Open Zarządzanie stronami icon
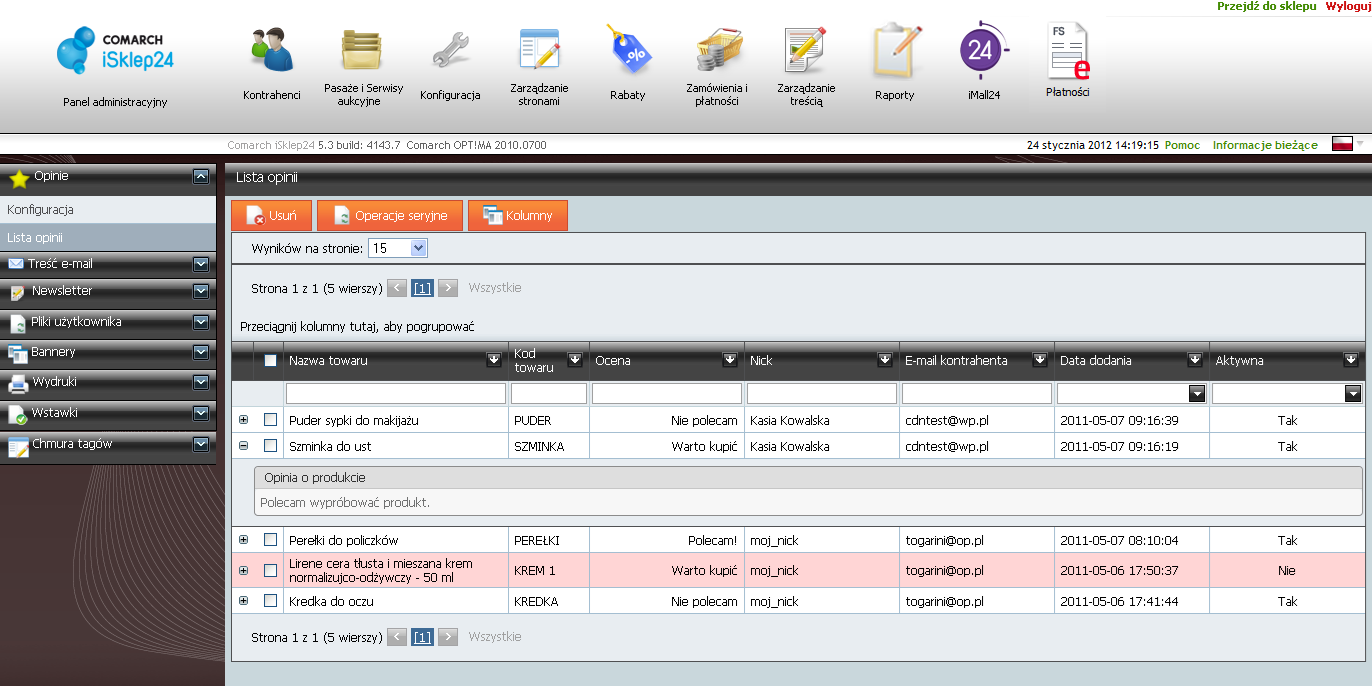Screen dimensions: 1372x686 tap(539, 50)
